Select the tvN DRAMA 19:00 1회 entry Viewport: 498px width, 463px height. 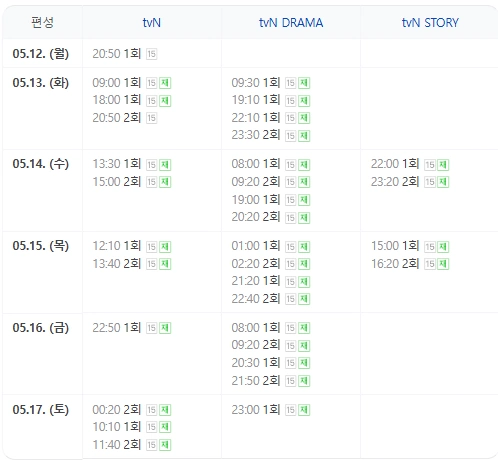click(x=271, y=200)
